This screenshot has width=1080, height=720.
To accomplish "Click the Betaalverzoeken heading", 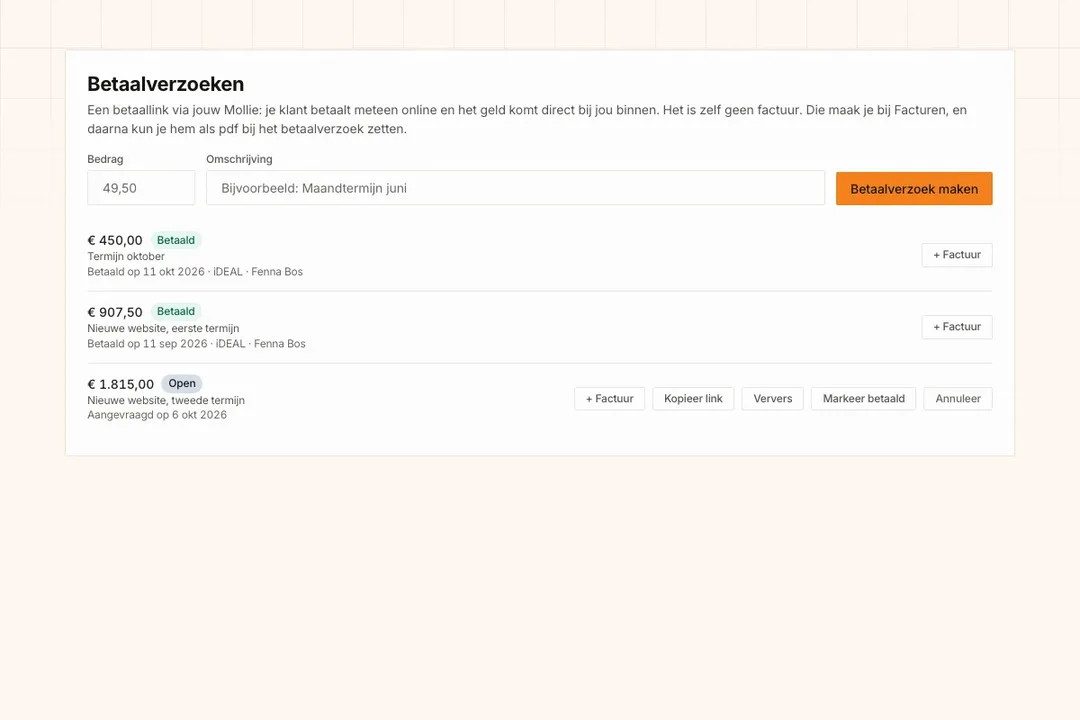I will tap(165, 84).
